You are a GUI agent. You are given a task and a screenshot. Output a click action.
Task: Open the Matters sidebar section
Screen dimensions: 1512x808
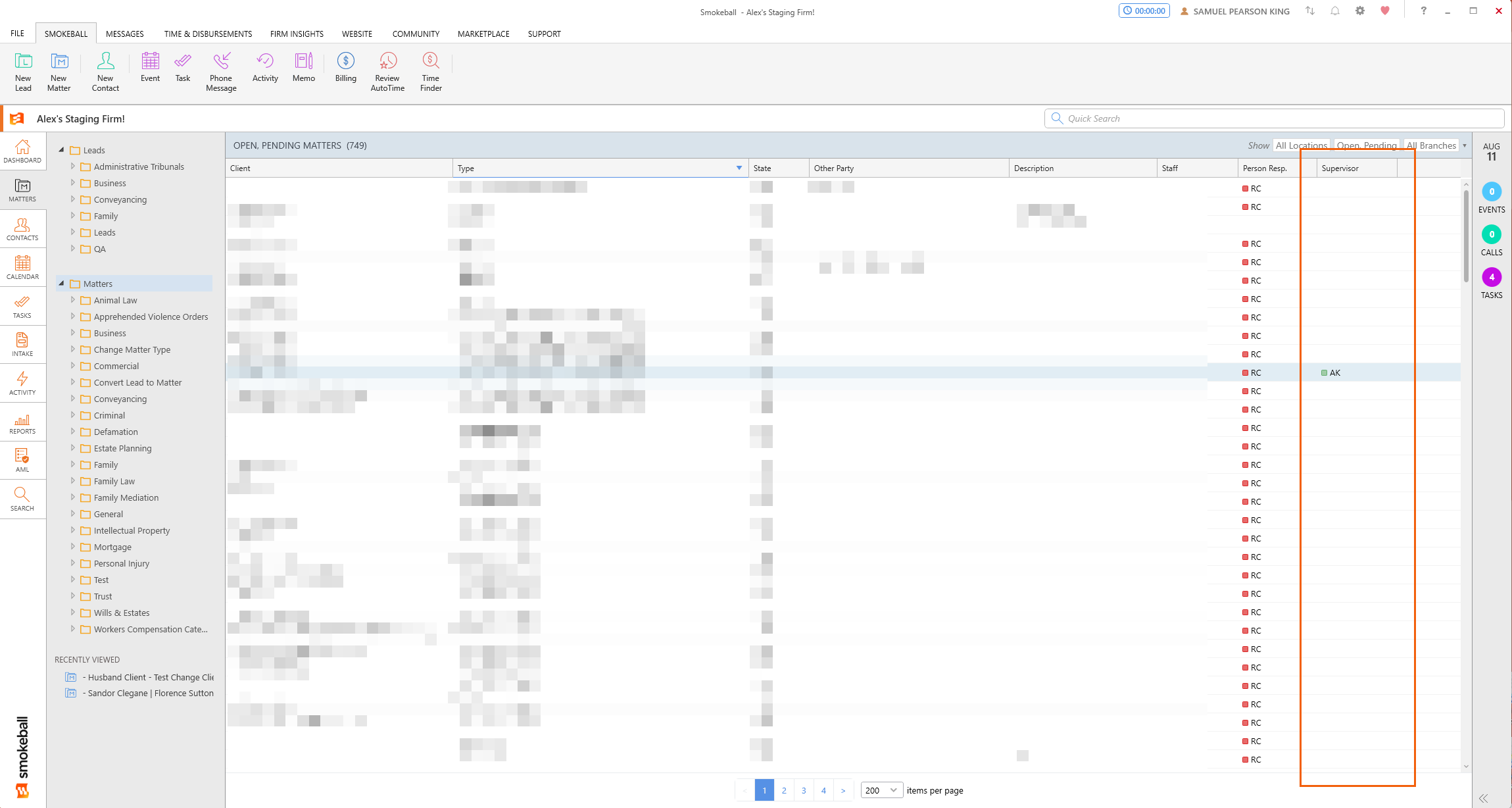click(22, 190)
